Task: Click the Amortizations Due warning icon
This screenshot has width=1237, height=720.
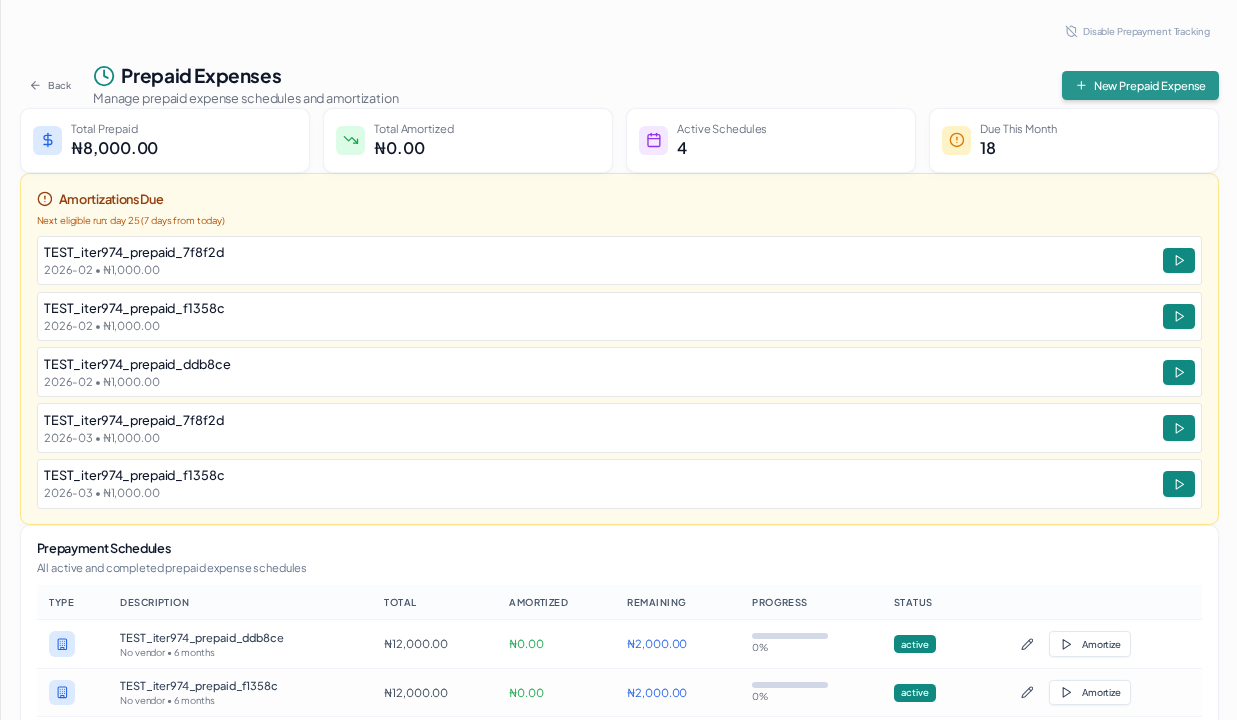Action: (45, 199)
